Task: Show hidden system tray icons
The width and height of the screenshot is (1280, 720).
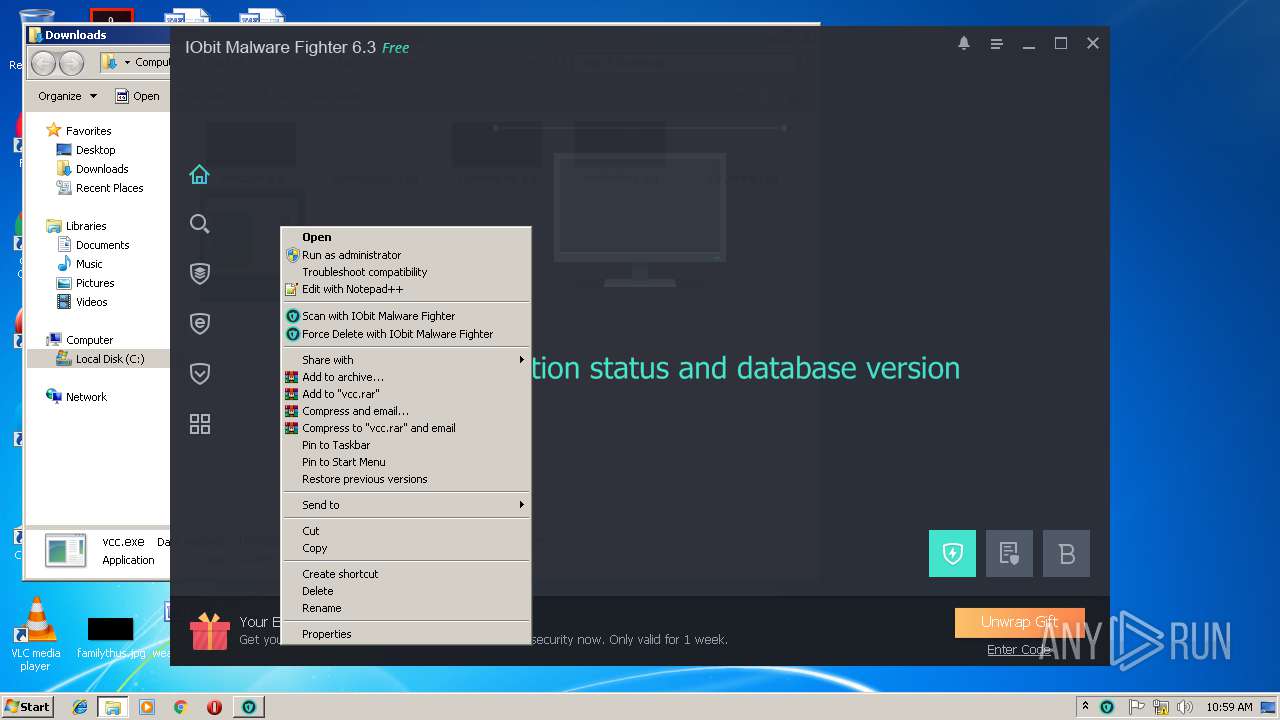Action: point(1085,707)
